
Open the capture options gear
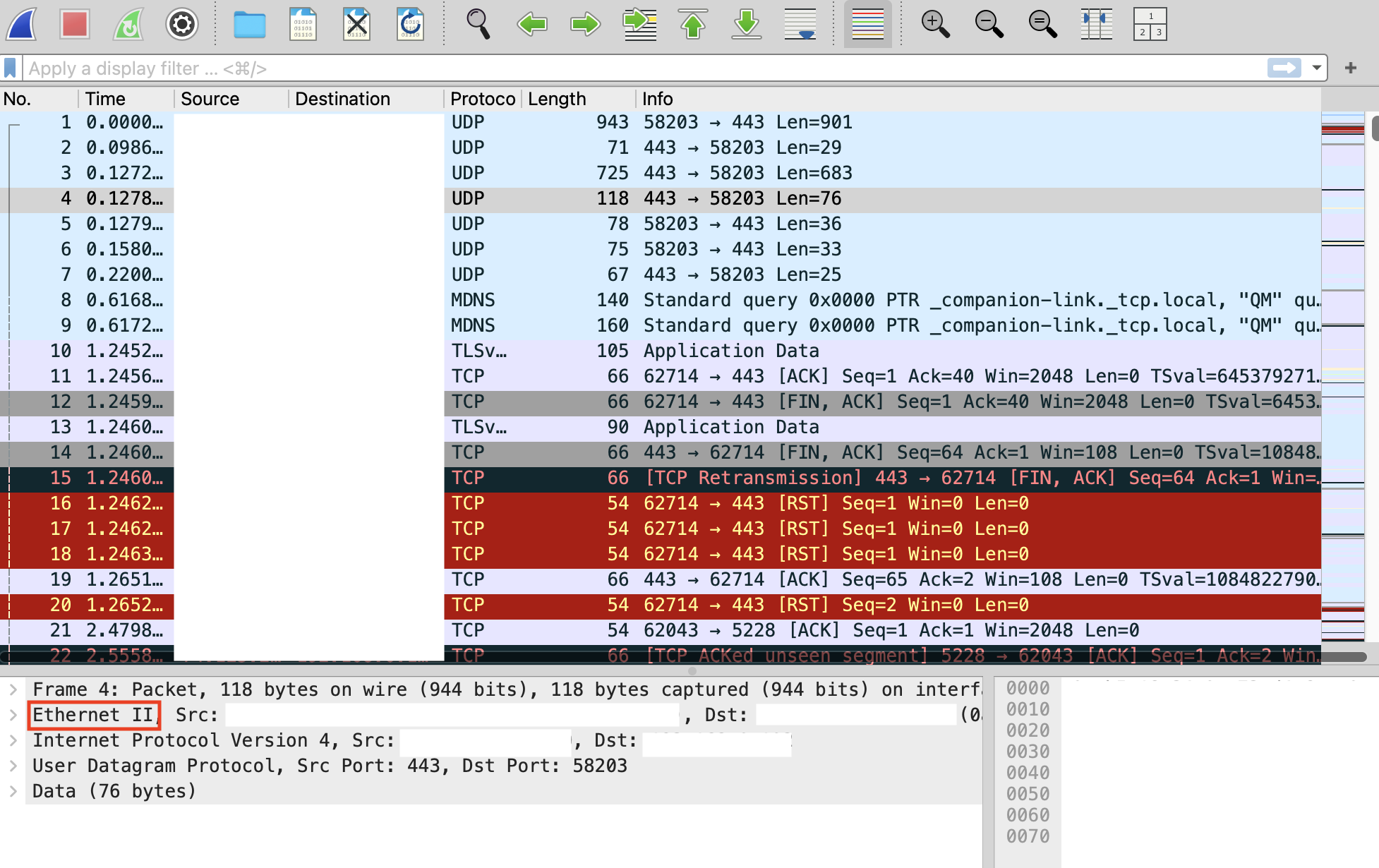coord(181,24)
